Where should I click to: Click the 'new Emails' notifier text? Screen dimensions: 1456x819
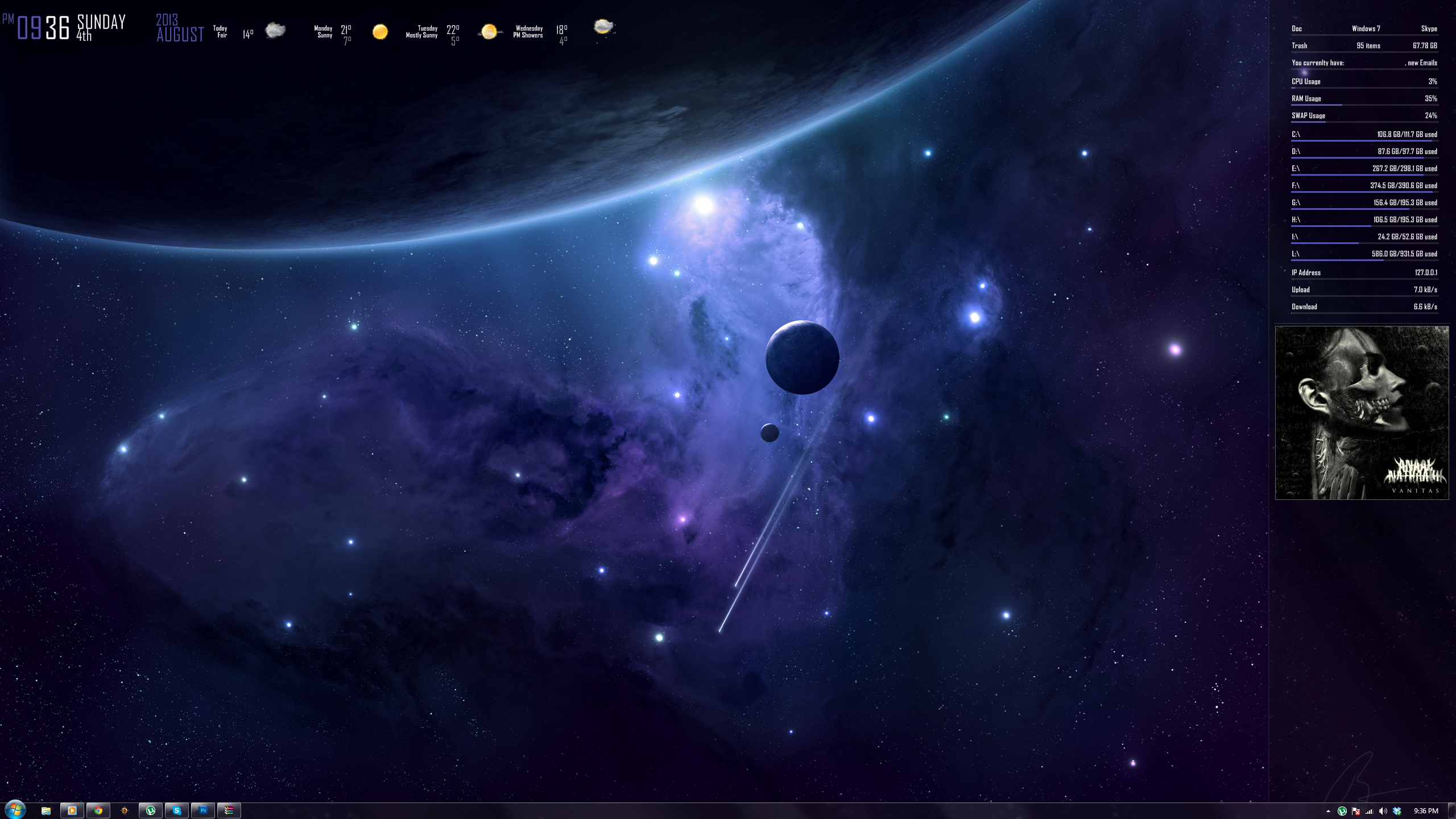pos(1422,63)
